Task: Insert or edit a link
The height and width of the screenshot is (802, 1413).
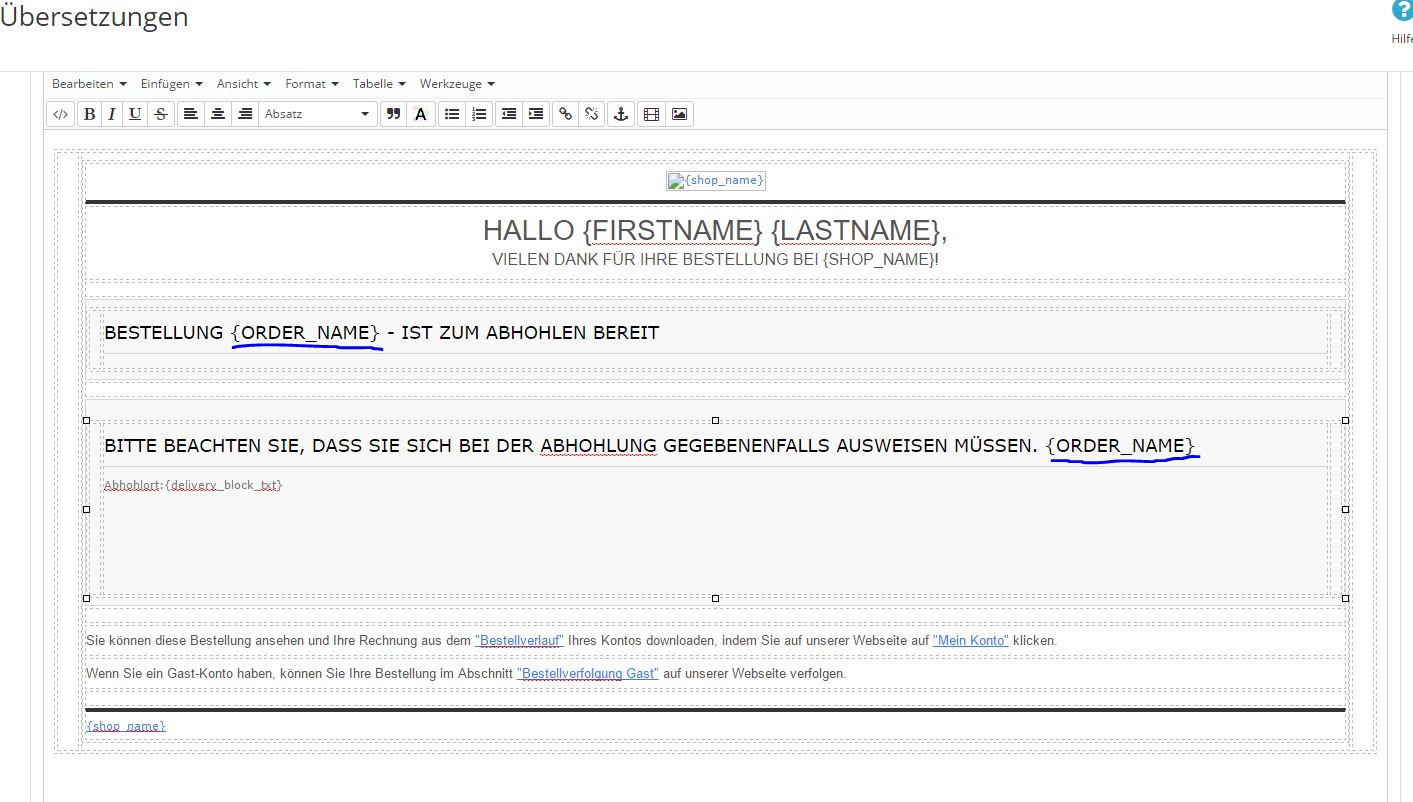Action: pos(566,114)
